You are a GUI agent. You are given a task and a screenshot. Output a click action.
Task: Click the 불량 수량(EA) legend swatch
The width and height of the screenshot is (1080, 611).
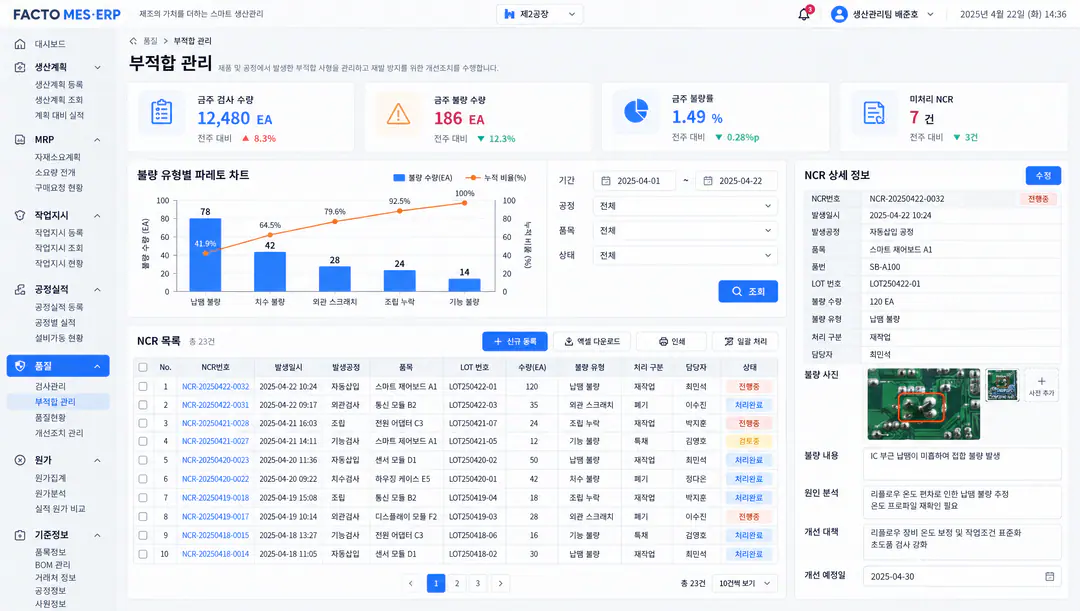(399, 178)
